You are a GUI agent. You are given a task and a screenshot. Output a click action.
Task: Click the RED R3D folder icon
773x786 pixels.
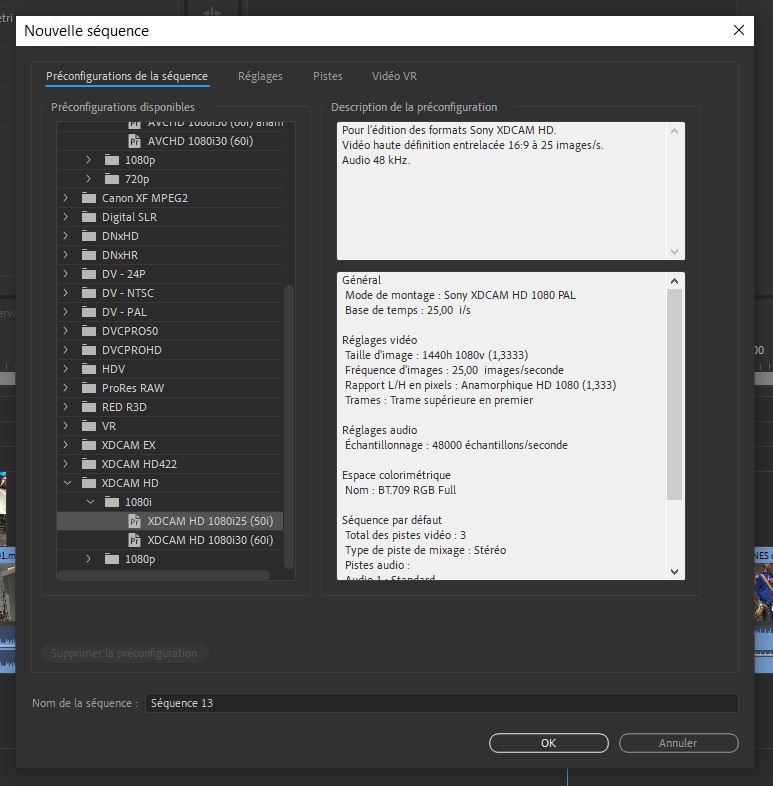tap(89, 407)
